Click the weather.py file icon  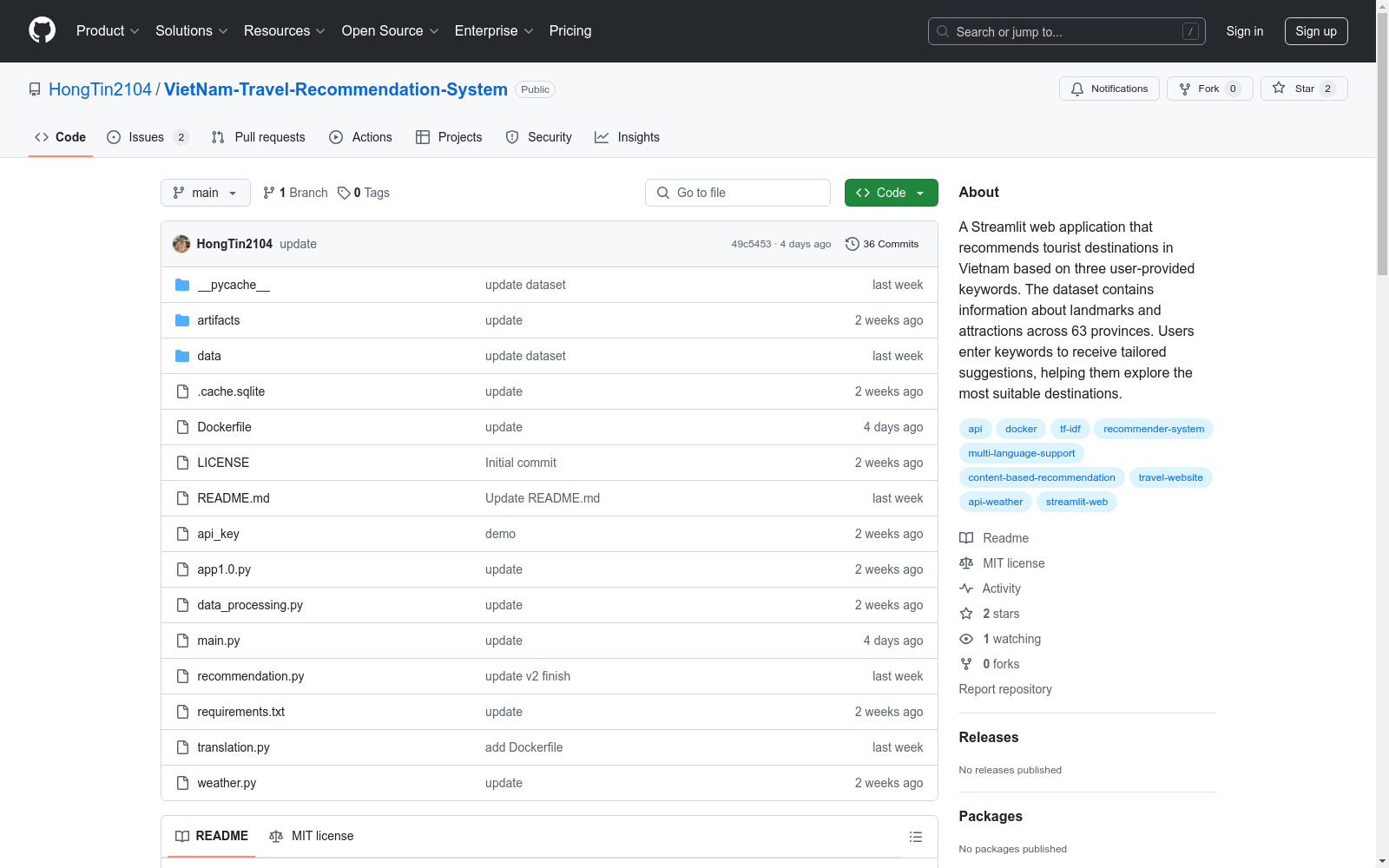[182, 783]
